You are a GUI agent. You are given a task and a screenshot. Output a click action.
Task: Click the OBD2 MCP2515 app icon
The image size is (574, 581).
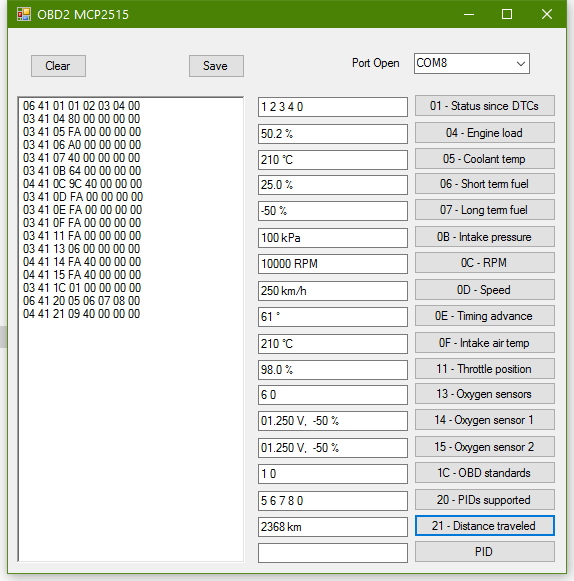[x=24, y=14]
